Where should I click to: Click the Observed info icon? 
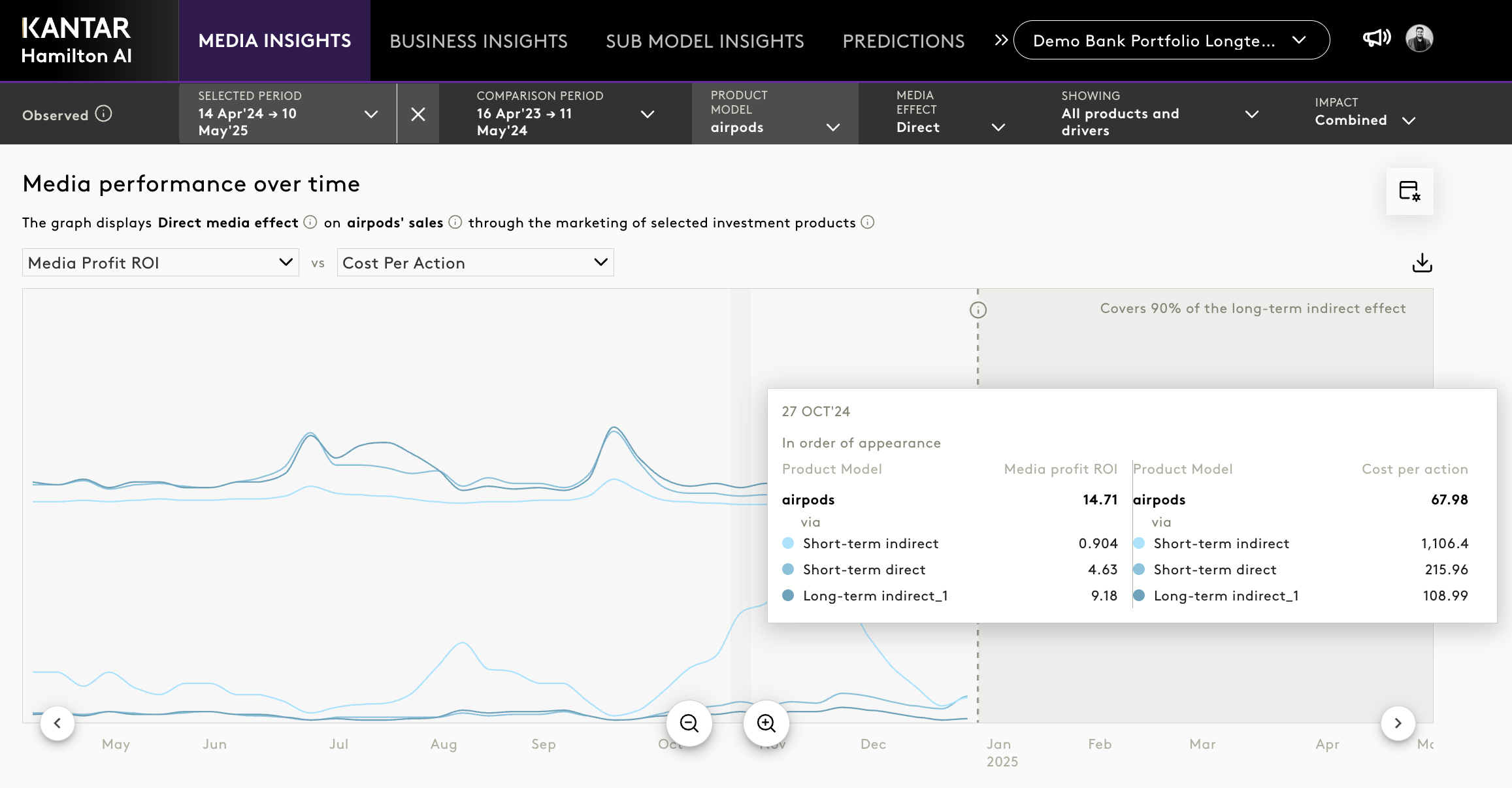coord(103,114)
